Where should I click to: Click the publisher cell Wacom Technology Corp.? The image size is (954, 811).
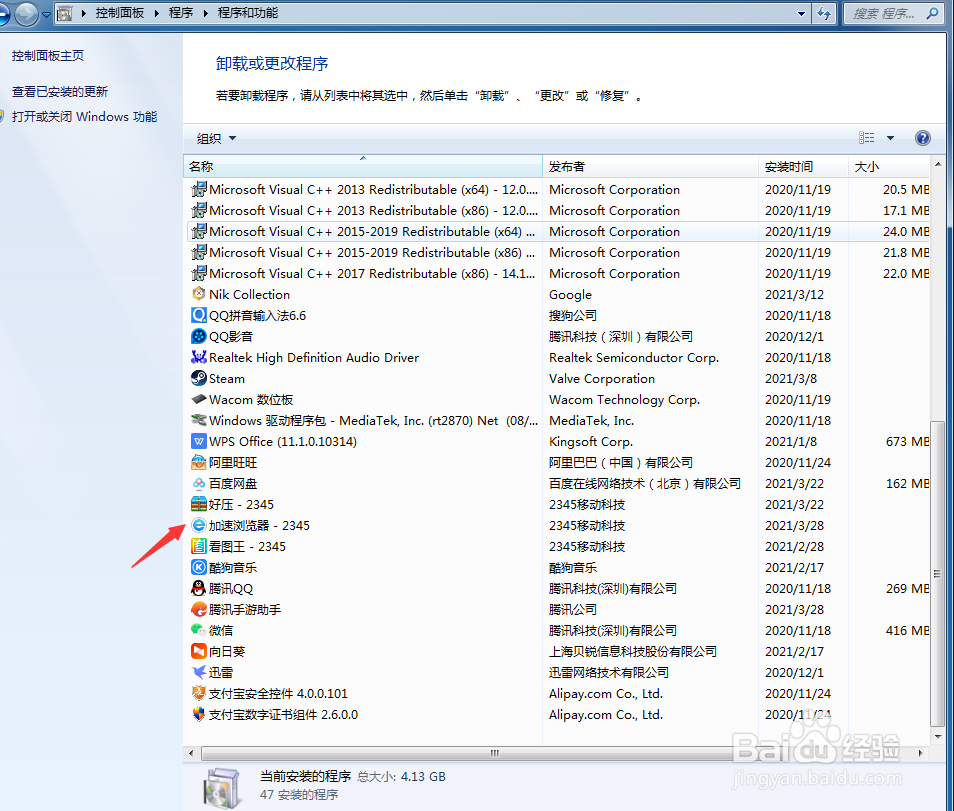pos(624,400)
